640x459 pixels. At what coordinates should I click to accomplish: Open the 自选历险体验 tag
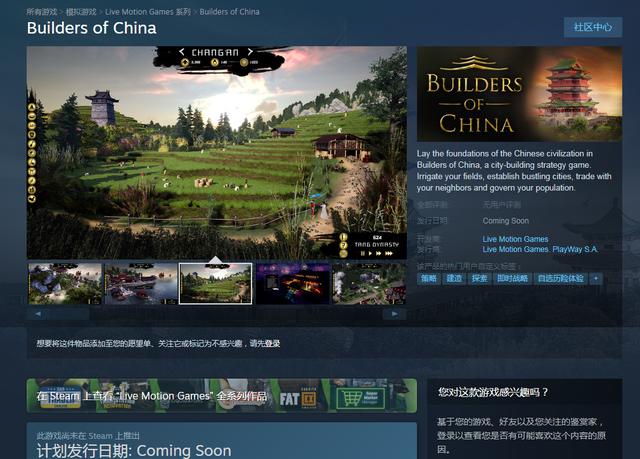tap(561, 279)
